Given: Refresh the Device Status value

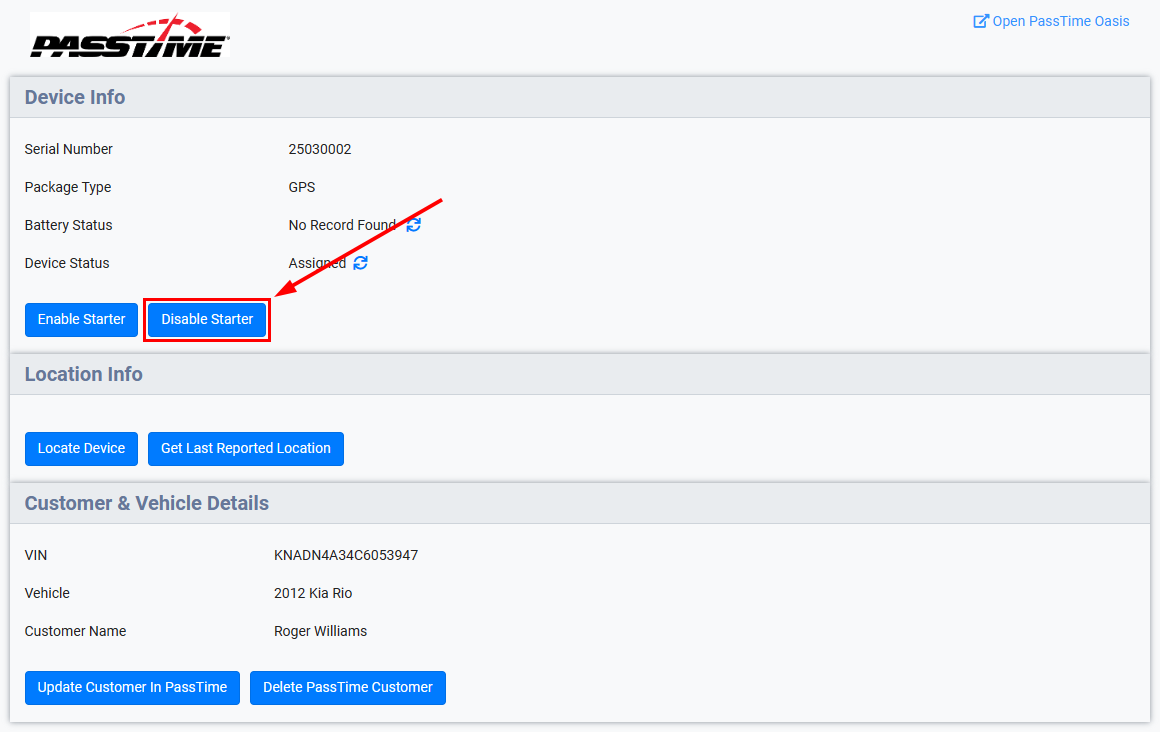Looking at the screenshot, I should click(359, 262).
